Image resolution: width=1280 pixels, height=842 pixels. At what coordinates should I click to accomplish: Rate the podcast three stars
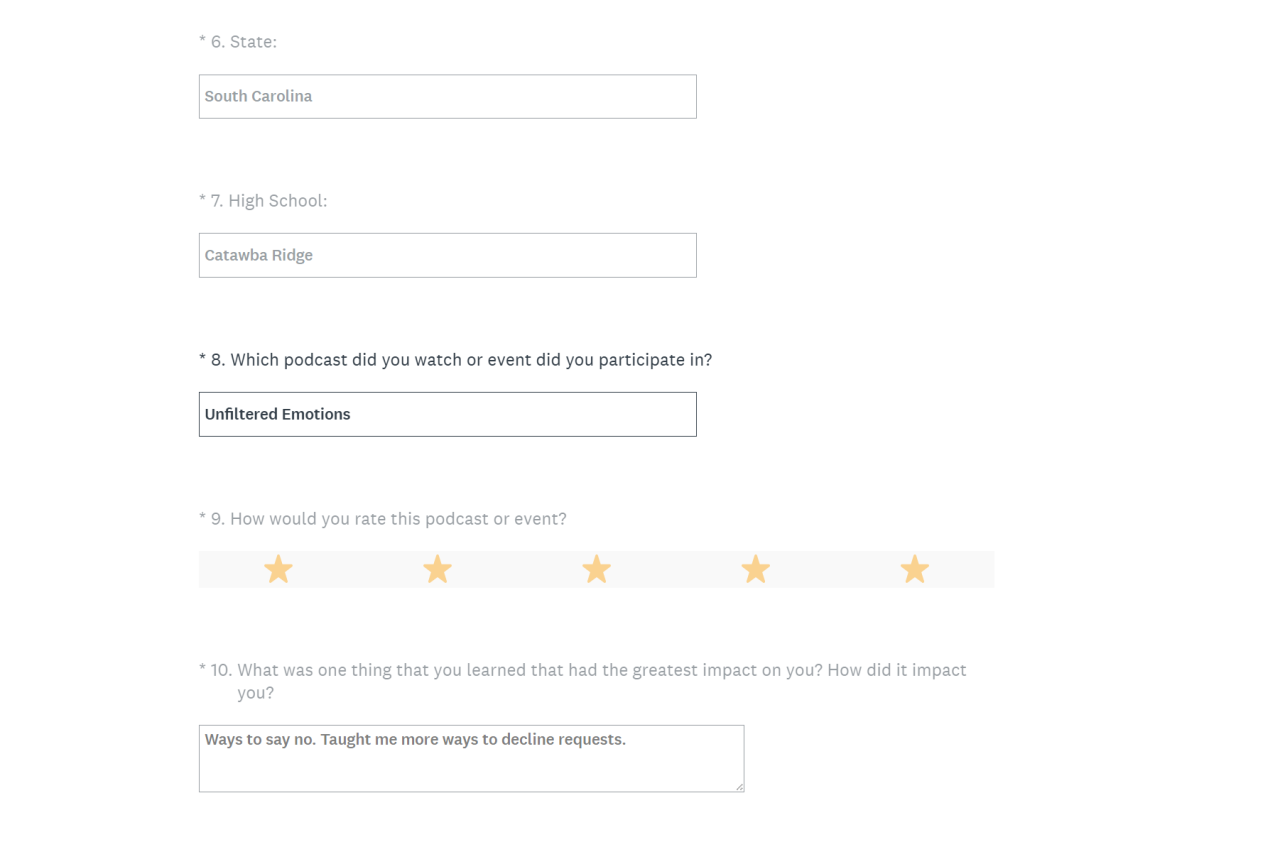tap(596, 570)
